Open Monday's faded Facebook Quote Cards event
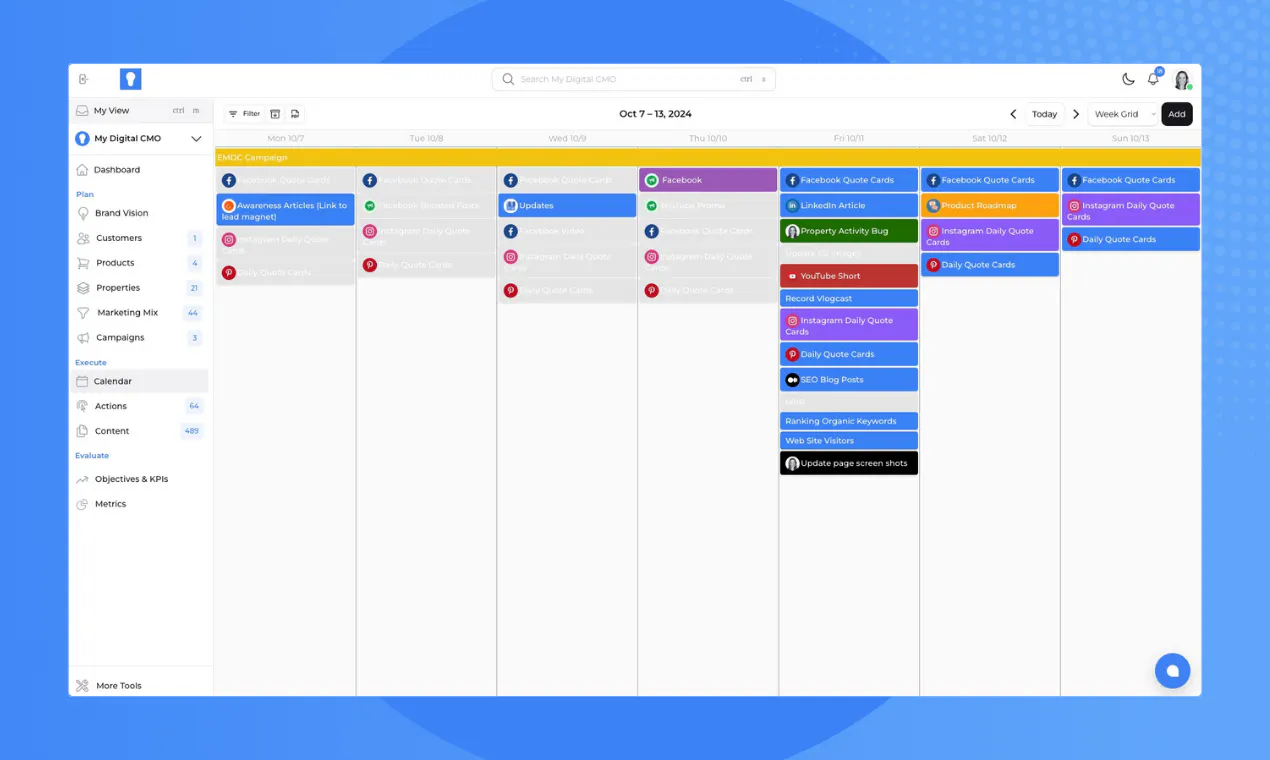 tap(286, 181)
